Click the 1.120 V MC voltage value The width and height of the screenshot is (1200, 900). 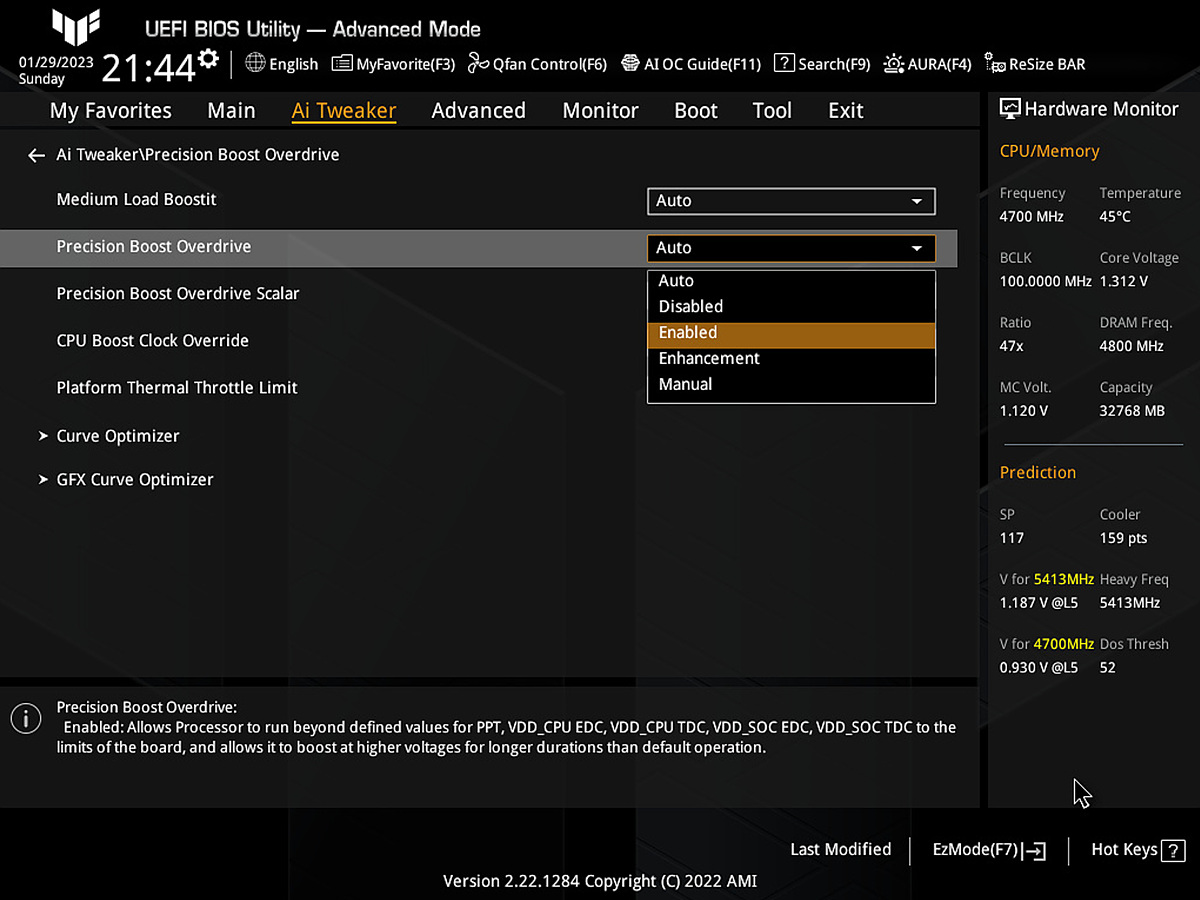[1024, 411]
